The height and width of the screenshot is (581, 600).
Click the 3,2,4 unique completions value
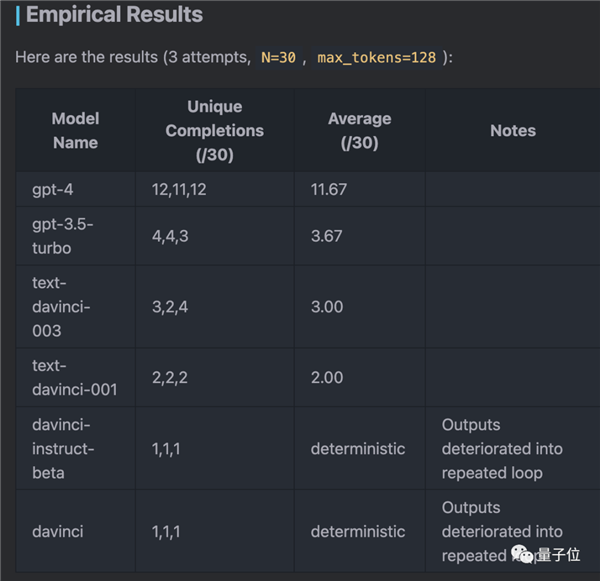coord(169,306)
